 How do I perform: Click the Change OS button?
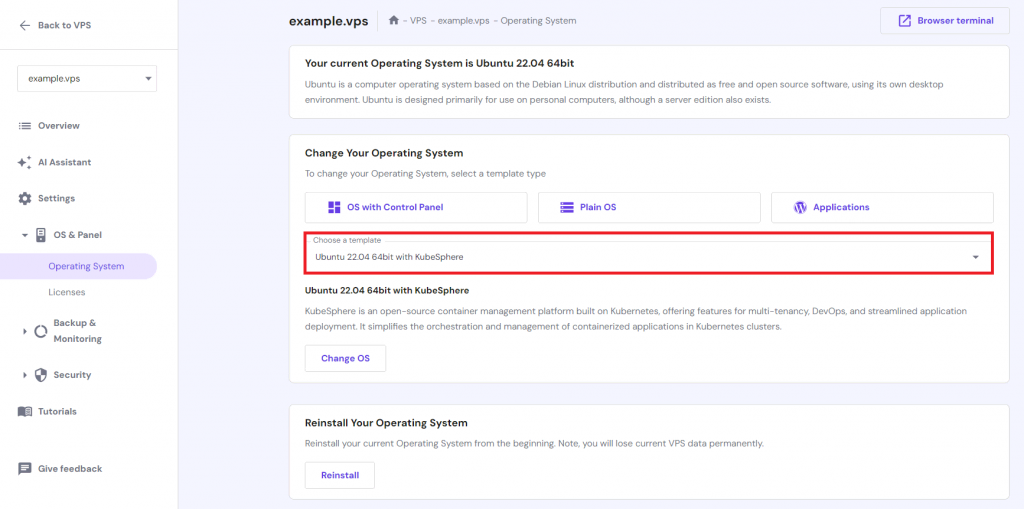(345, 358)
